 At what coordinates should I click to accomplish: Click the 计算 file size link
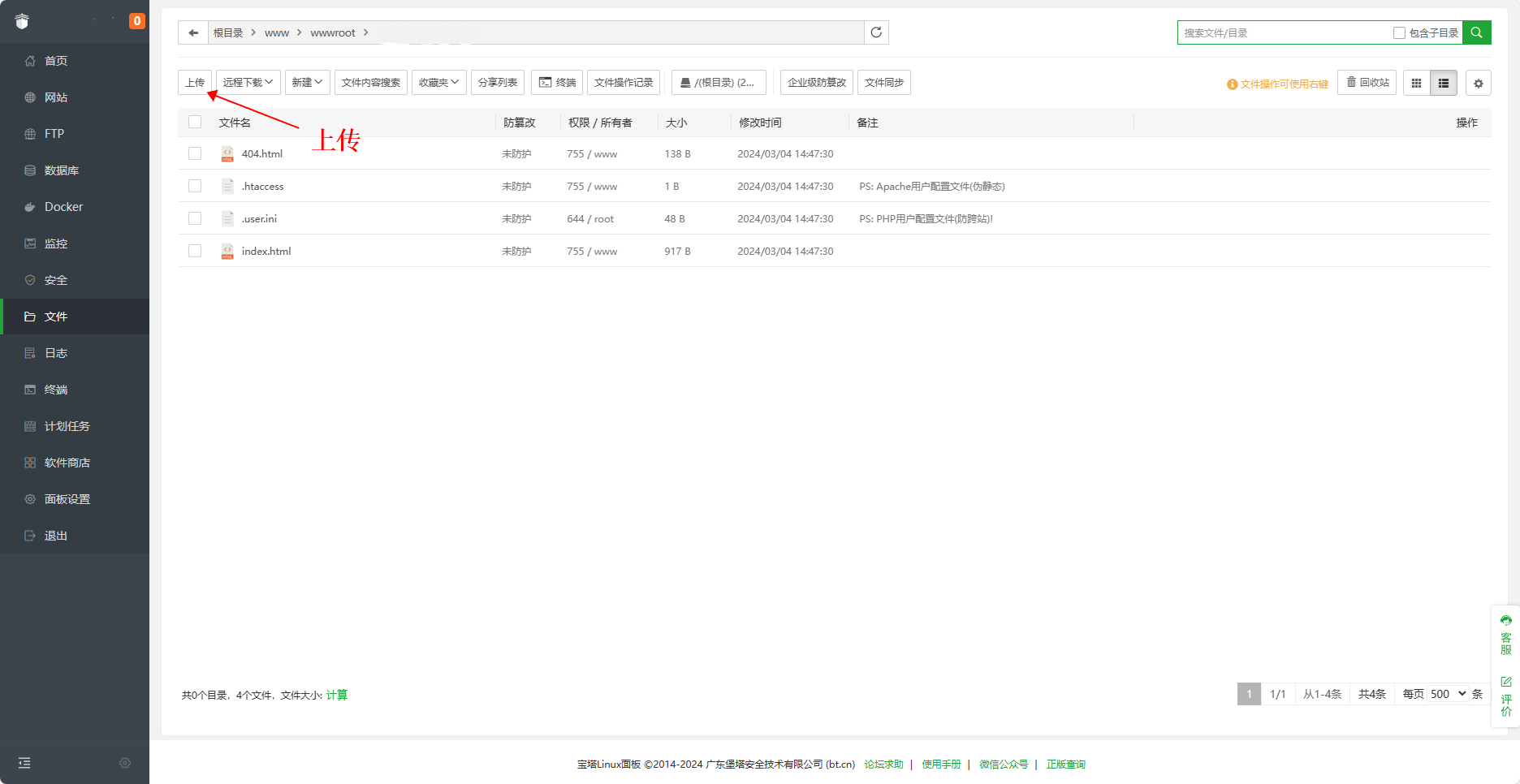click(x=336, y=695)
